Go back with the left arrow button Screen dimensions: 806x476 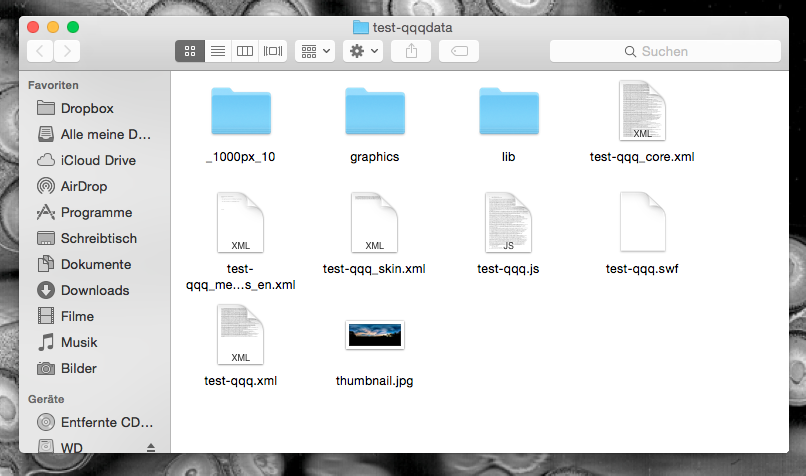click(40, 51)
